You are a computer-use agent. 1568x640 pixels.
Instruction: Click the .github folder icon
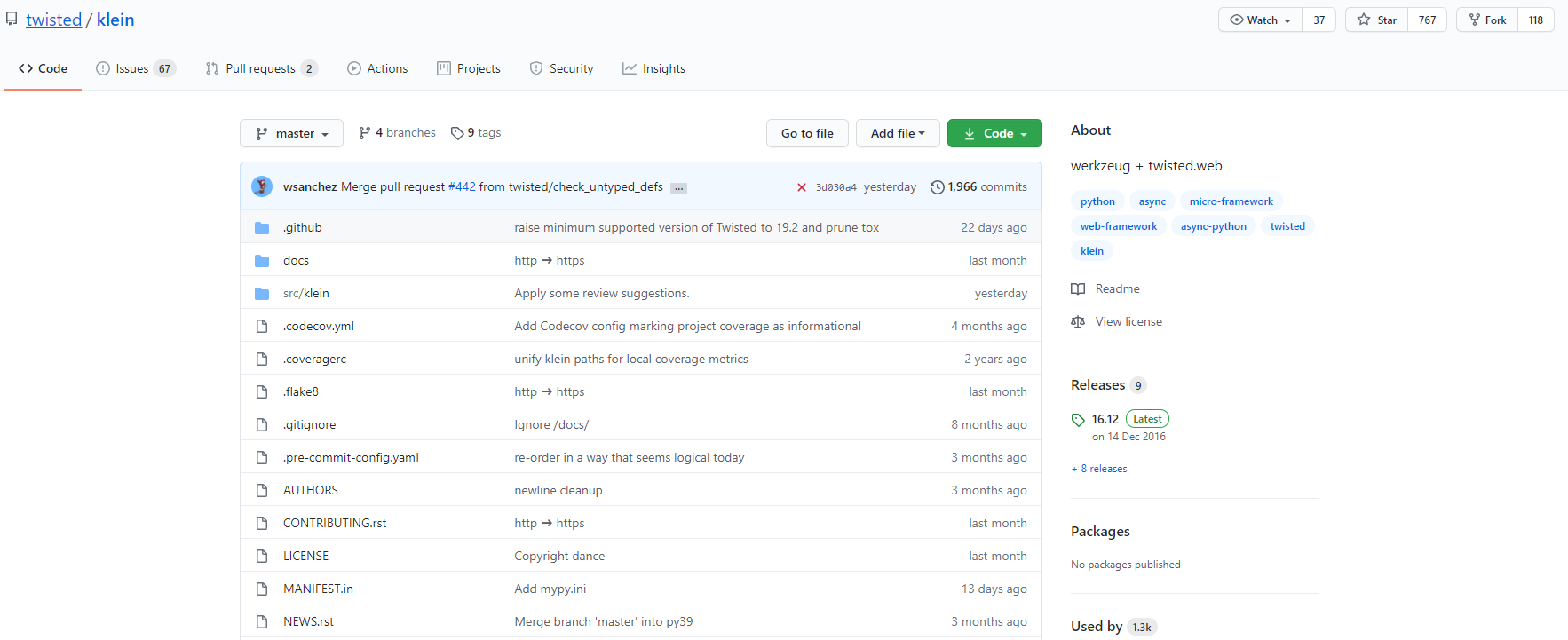click(262, 228)
